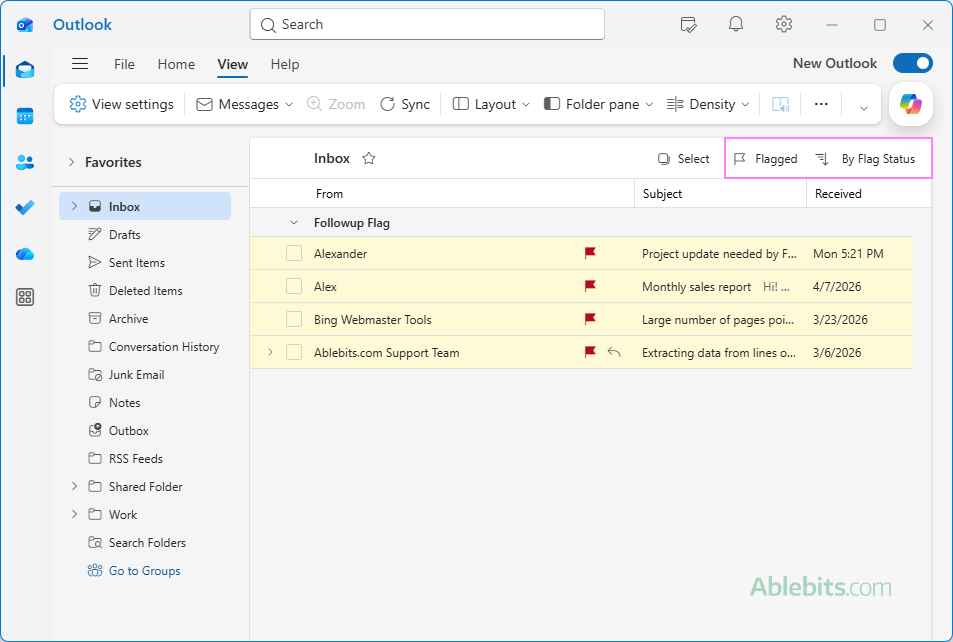Open the People contacts icon
Image resolution: width=953 pixels, height=642 pixels.
(25, 162)
